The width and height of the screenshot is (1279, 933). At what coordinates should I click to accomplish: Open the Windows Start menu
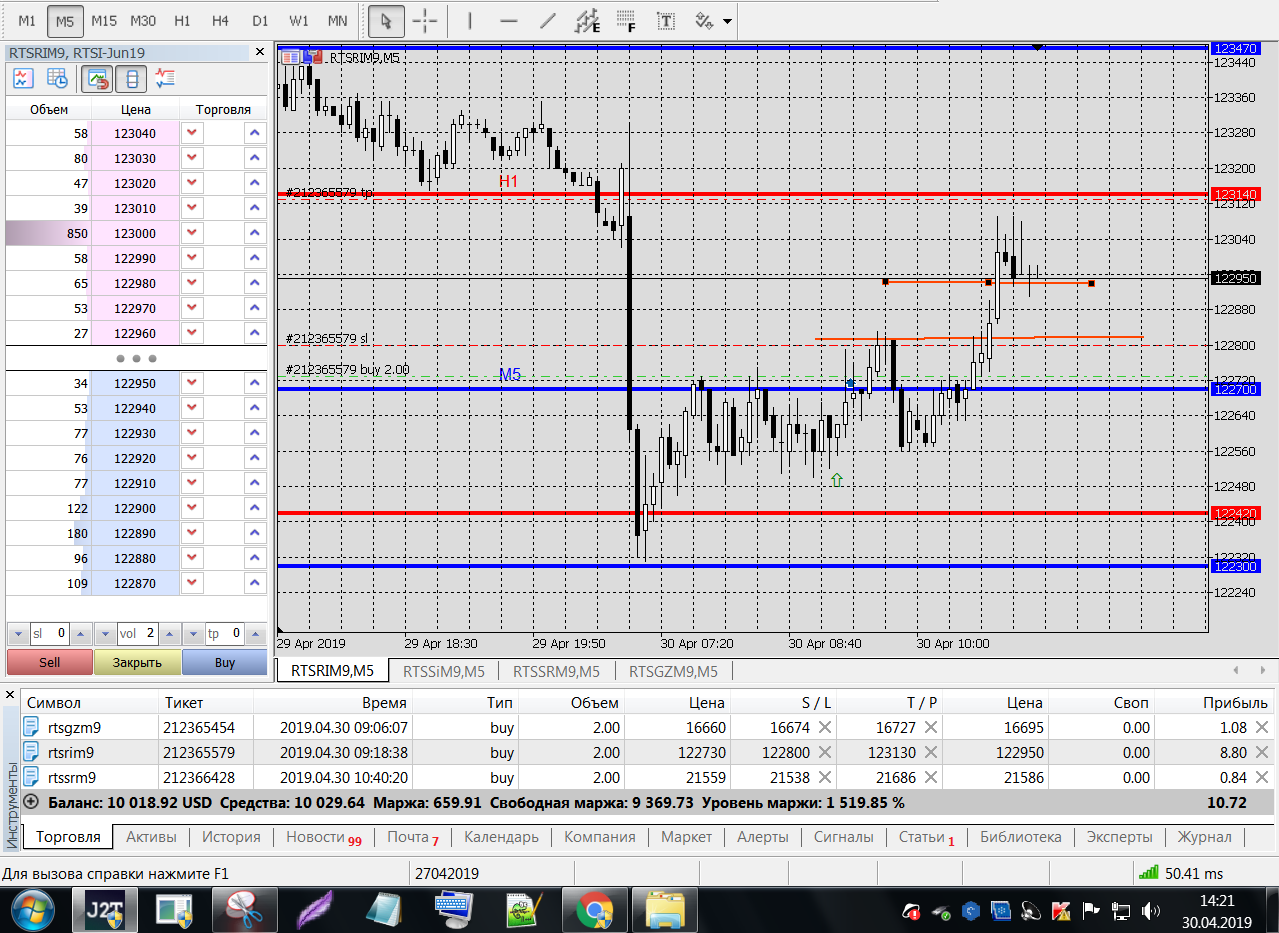pos(33,911)
